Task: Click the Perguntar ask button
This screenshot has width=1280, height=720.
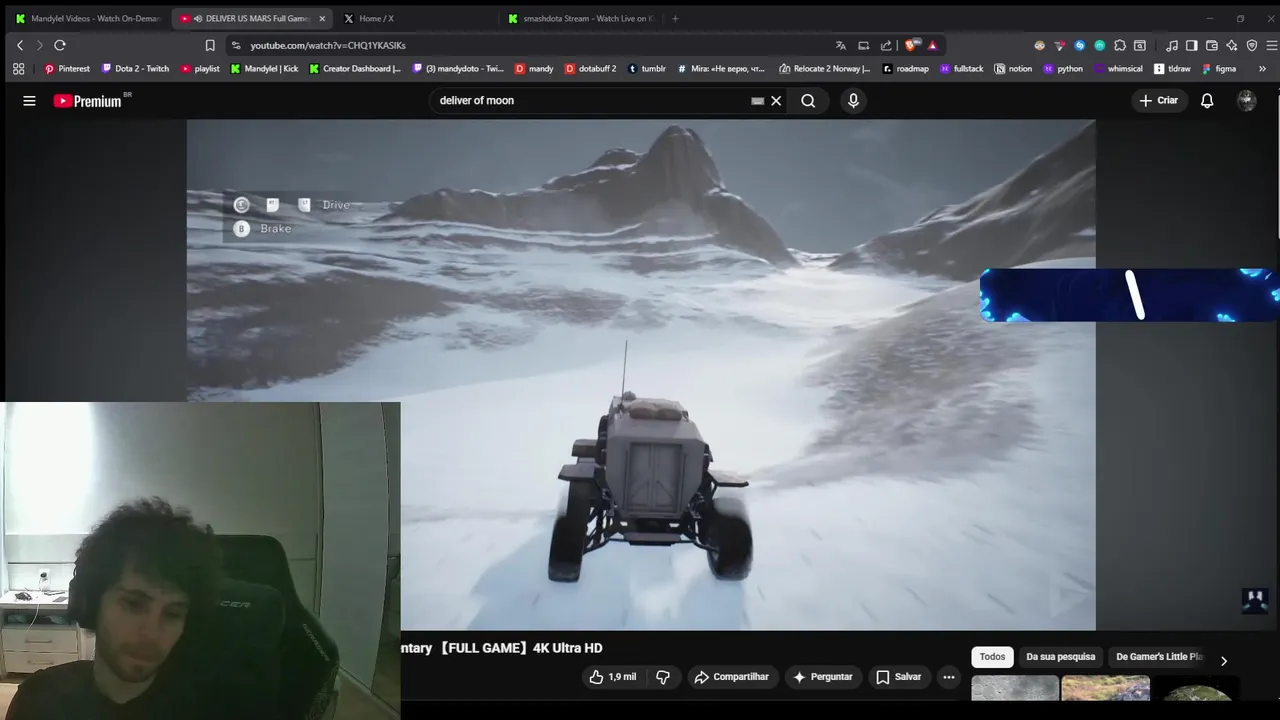Action: tap(822, 677)
